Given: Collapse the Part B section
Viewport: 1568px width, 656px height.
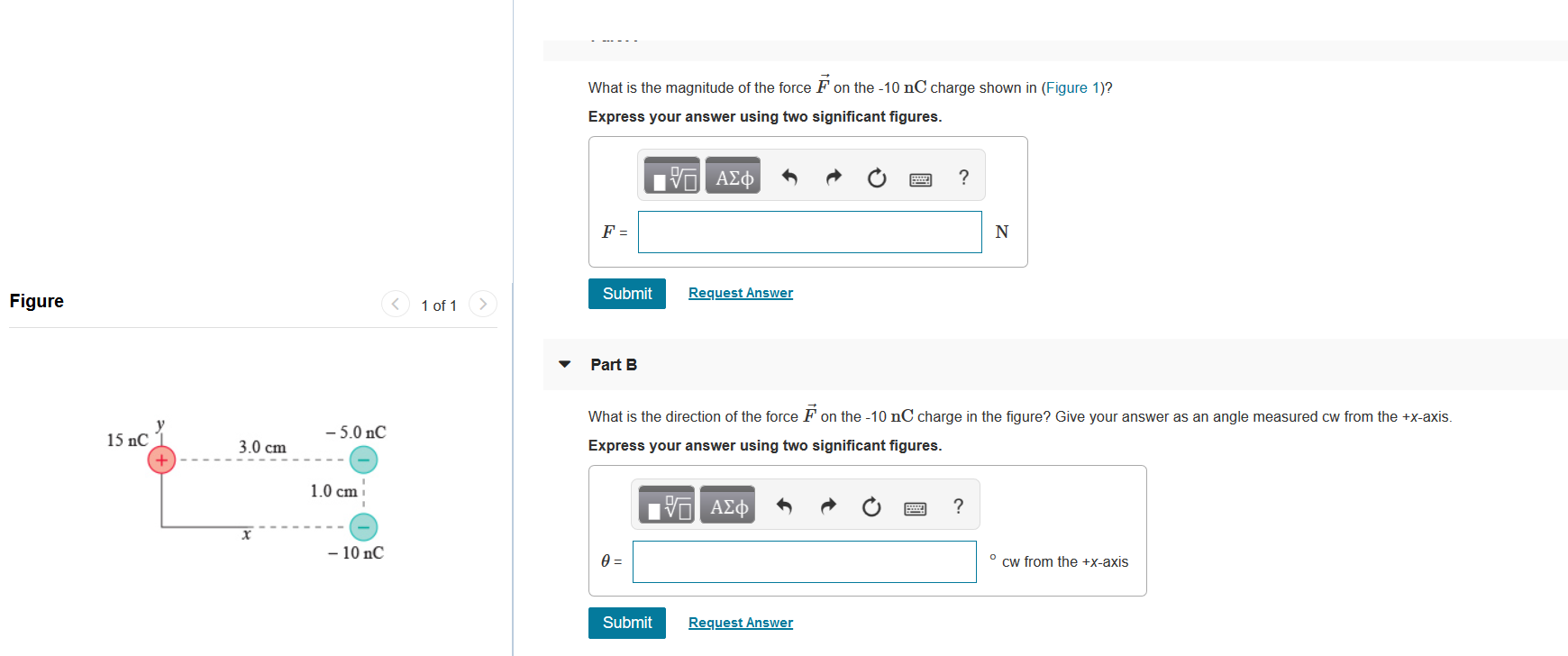Looking at the screenshot, I should (565, 364).
